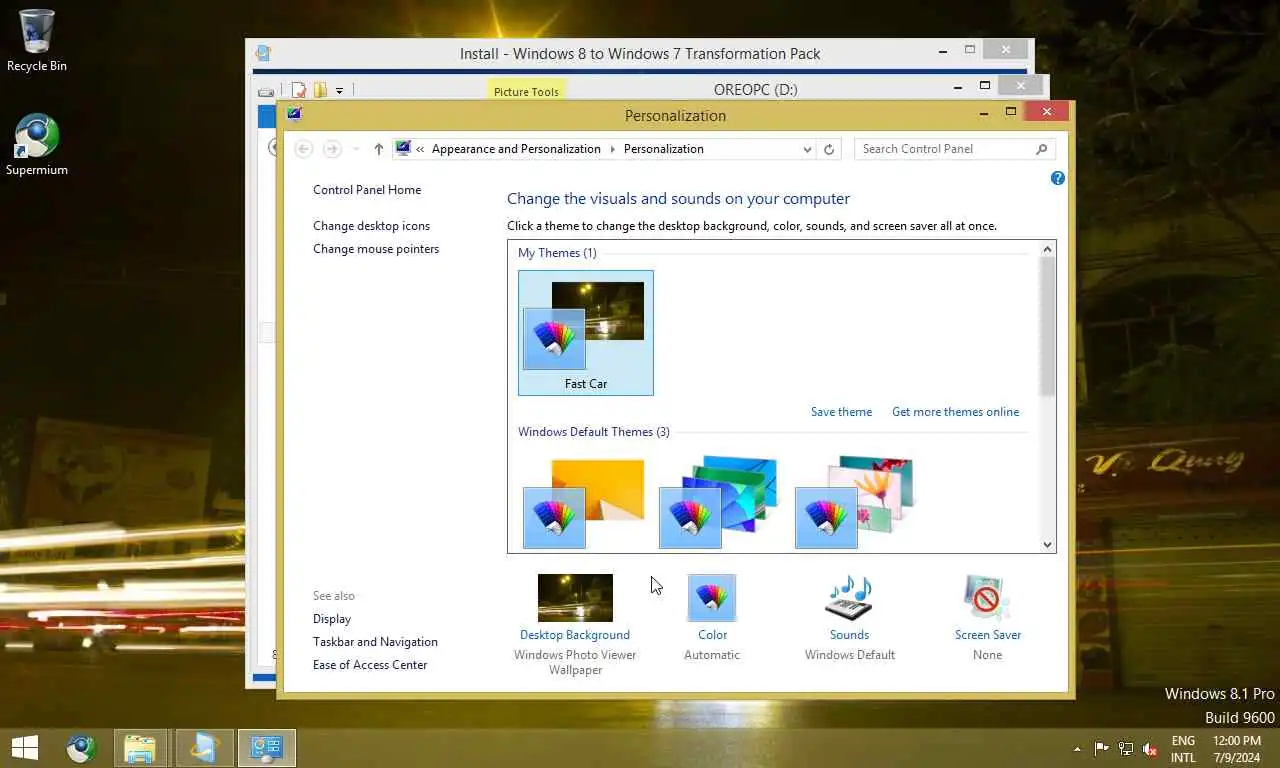
Task: Open Control Panel Home link
Action: pyautogui.click(x=367, y=190)
